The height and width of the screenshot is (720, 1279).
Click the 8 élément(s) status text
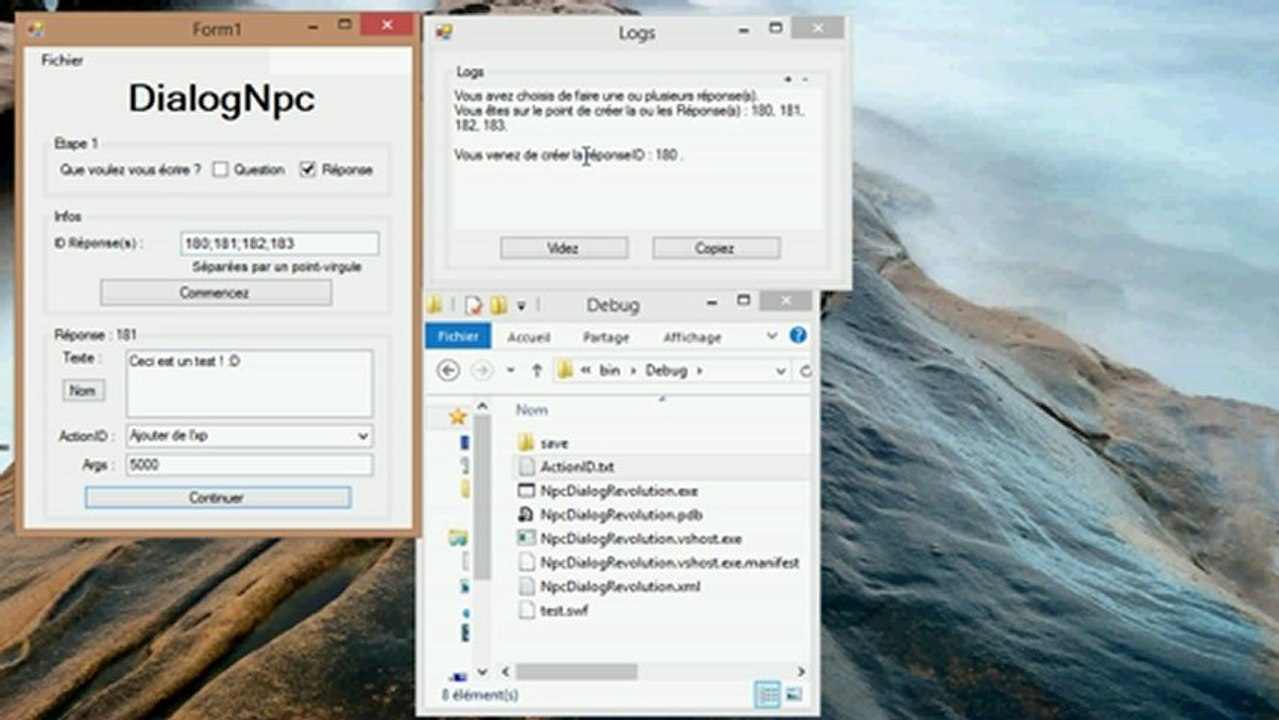480,694
